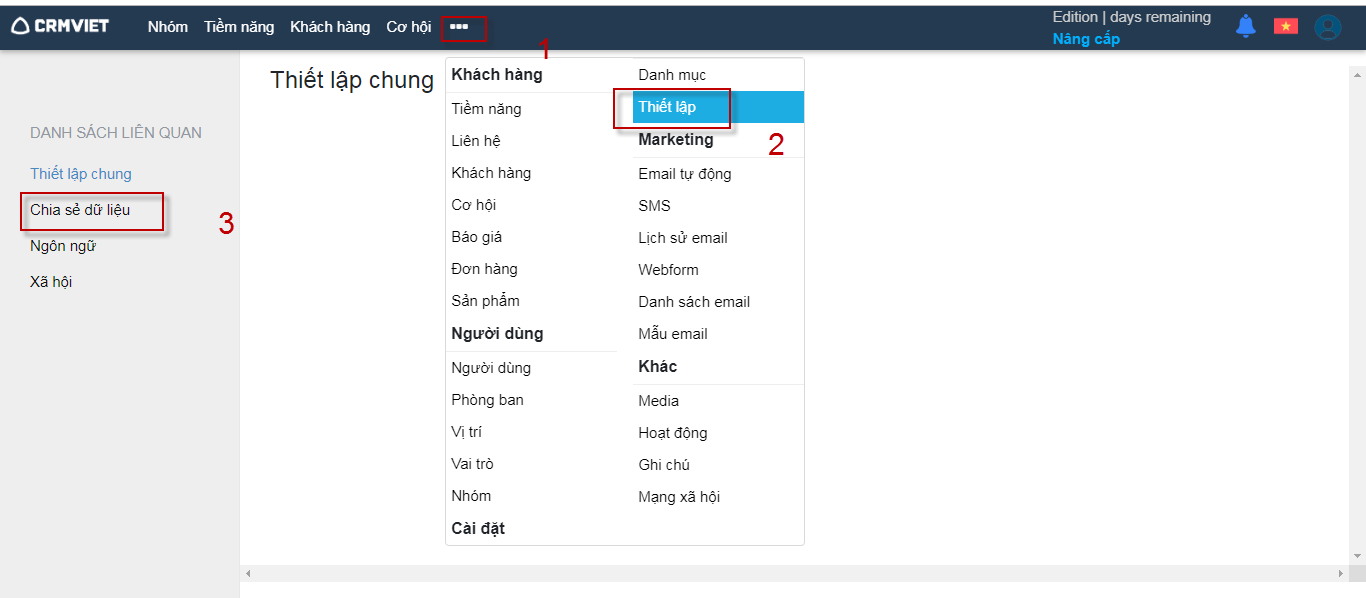Screen dimensions: 1366x598
Task: Select Webform from the menu
Action: (x=668, y=270)
